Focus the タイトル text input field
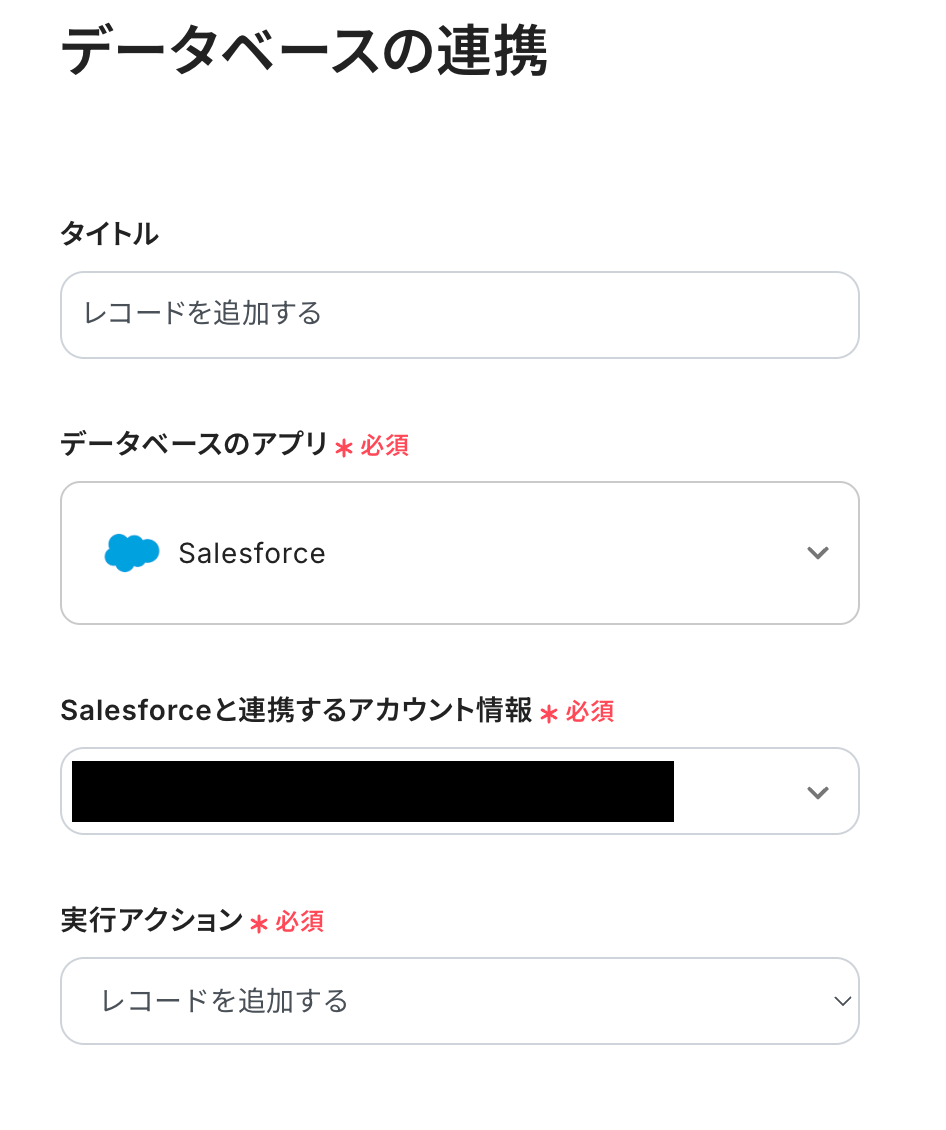This screenshot has height=1130, width=946. [459, 315]
